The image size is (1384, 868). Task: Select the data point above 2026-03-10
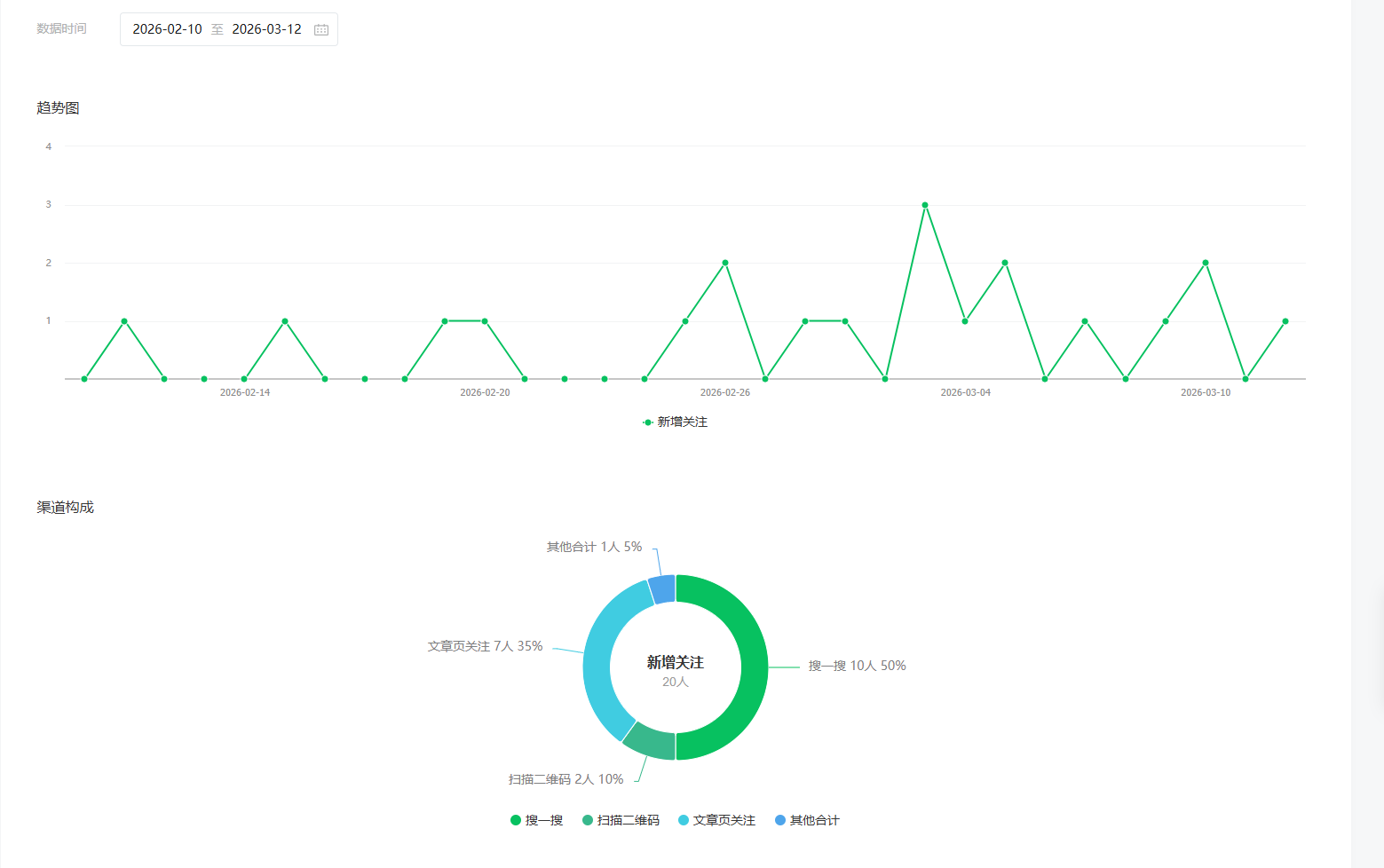(x=1206, y=263)
